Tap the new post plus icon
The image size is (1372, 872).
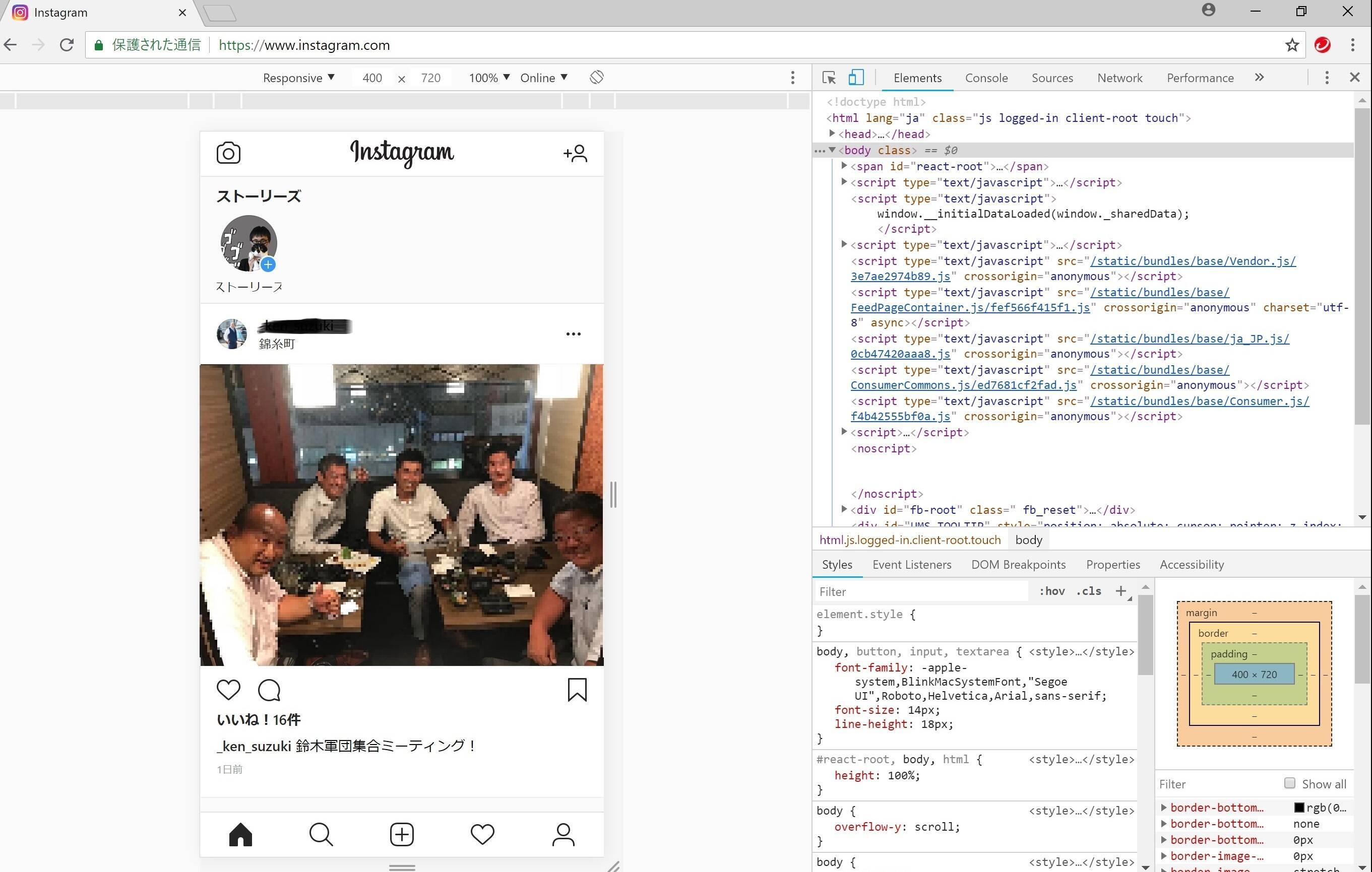402,834
